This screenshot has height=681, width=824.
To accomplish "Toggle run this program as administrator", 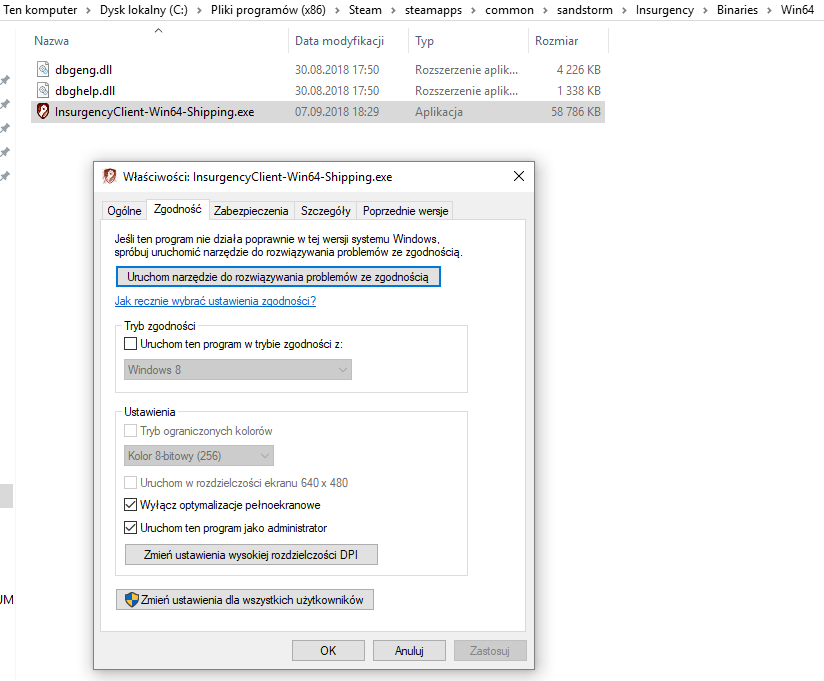I will (x=131, y=528).
